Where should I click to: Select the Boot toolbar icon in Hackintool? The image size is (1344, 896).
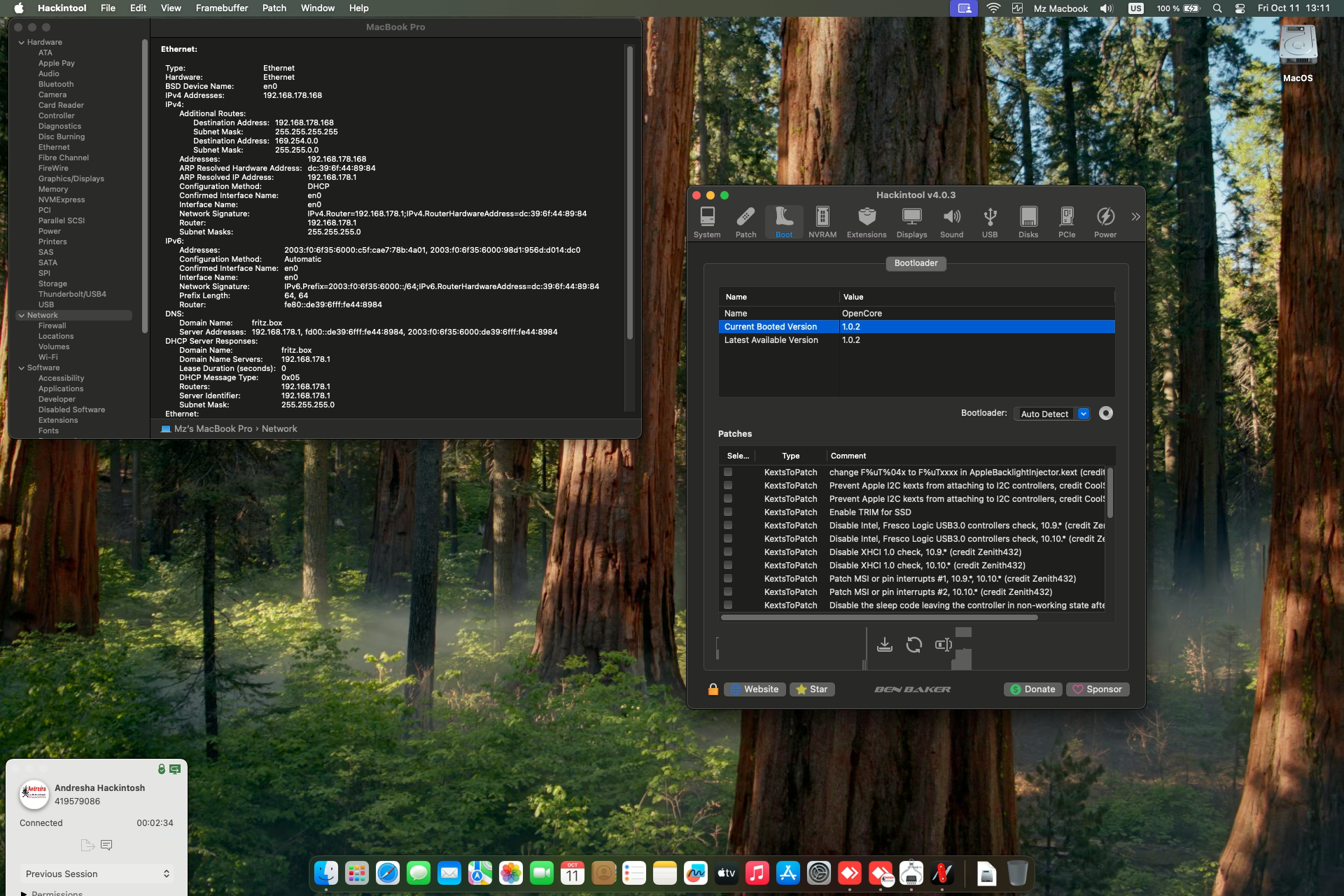click(784, 223)
